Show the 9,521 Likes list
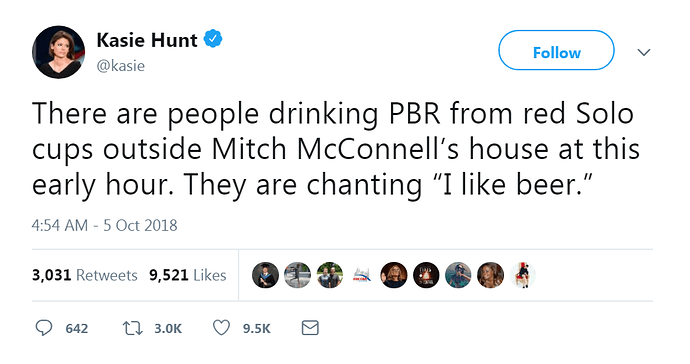This screenshot has width=690, height=364. pyautogui.click(x=187, y=275)
